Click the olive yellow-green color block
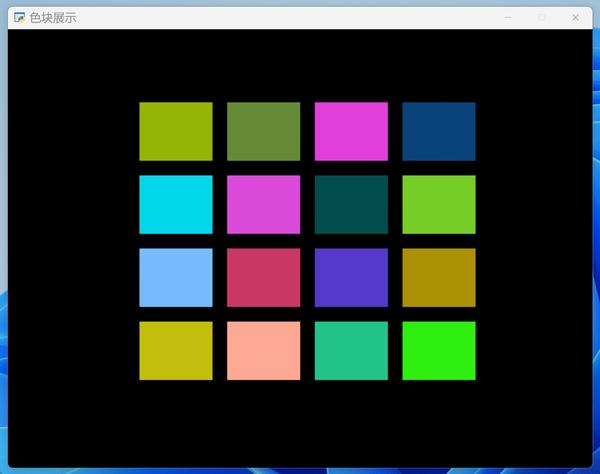600x474 pixels. (x=175, y=131)
